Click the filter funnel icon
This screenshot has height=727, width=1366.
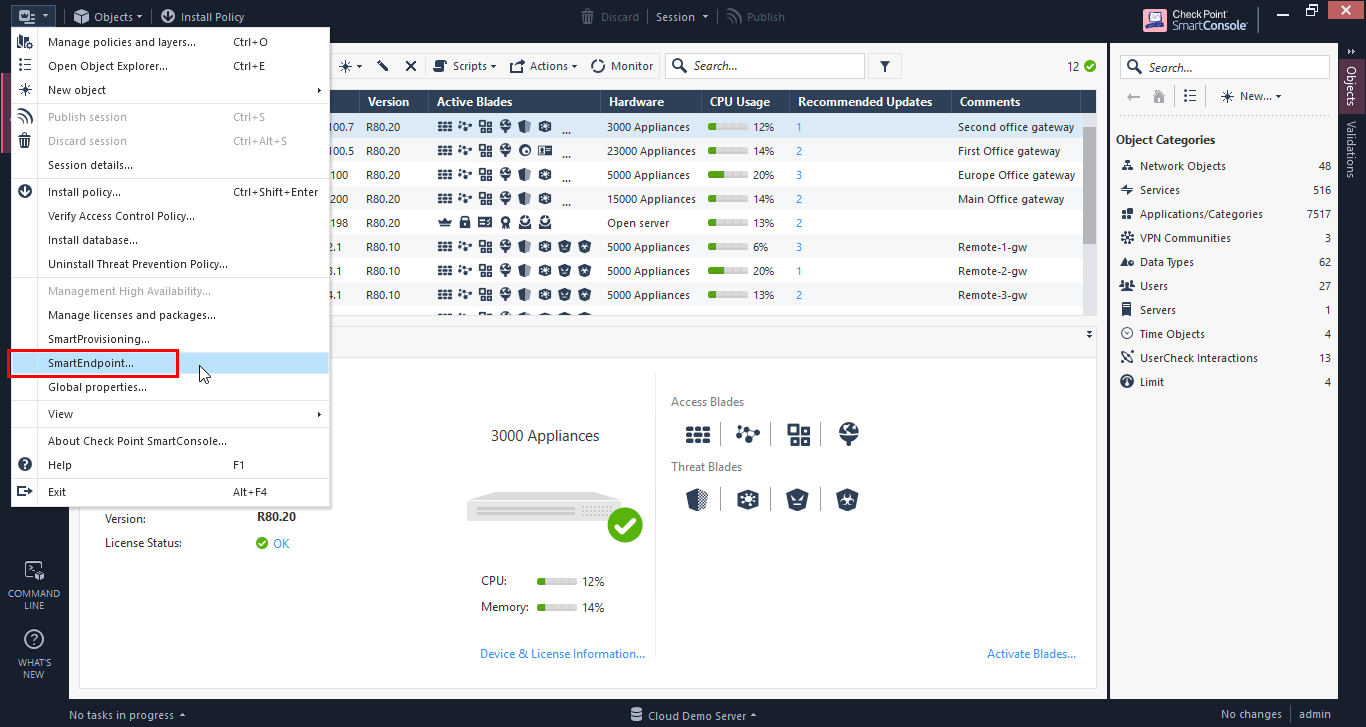click(885, 66)
